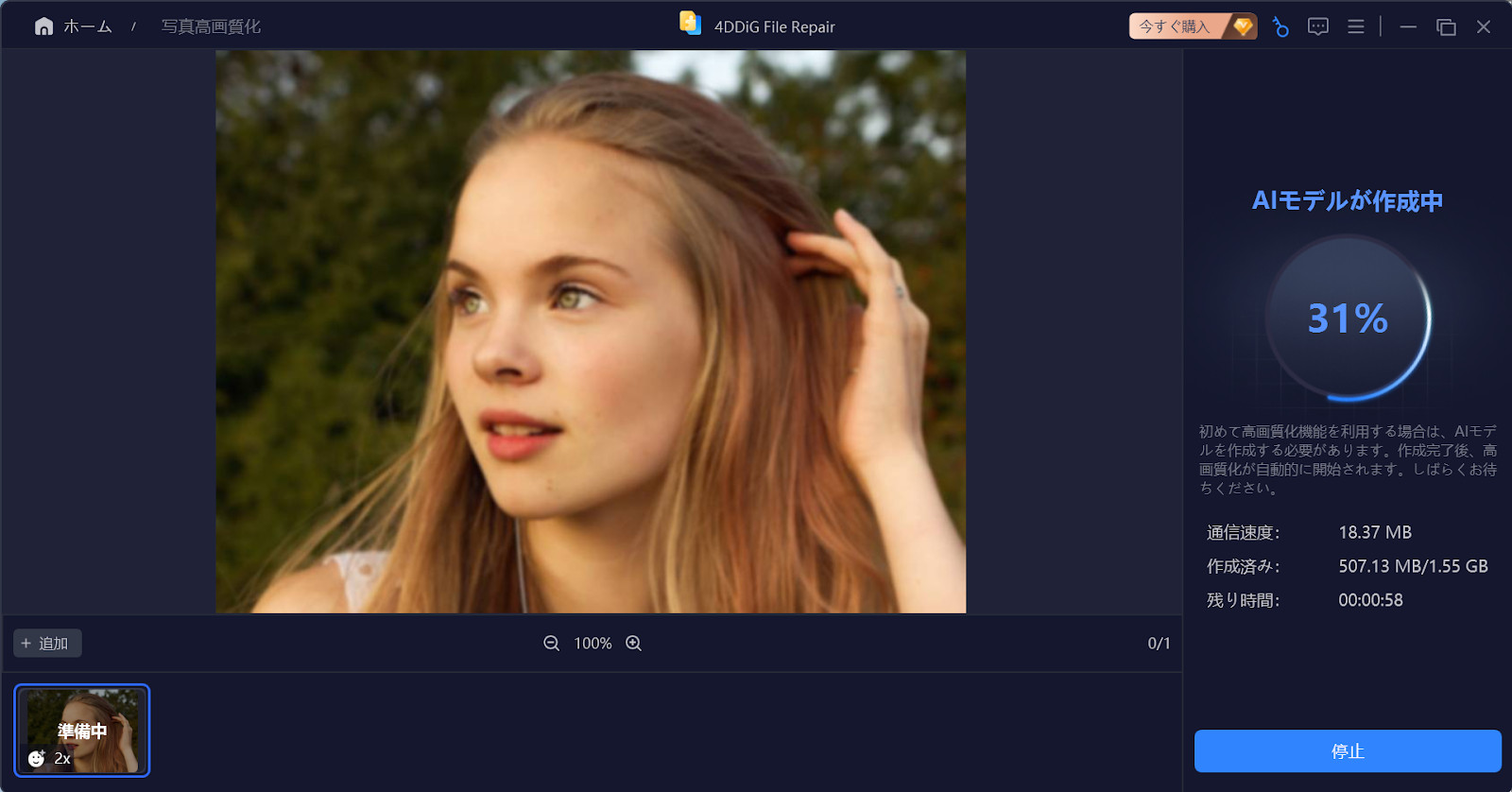Zoom out using the minus magnifier

pos(552,644)
